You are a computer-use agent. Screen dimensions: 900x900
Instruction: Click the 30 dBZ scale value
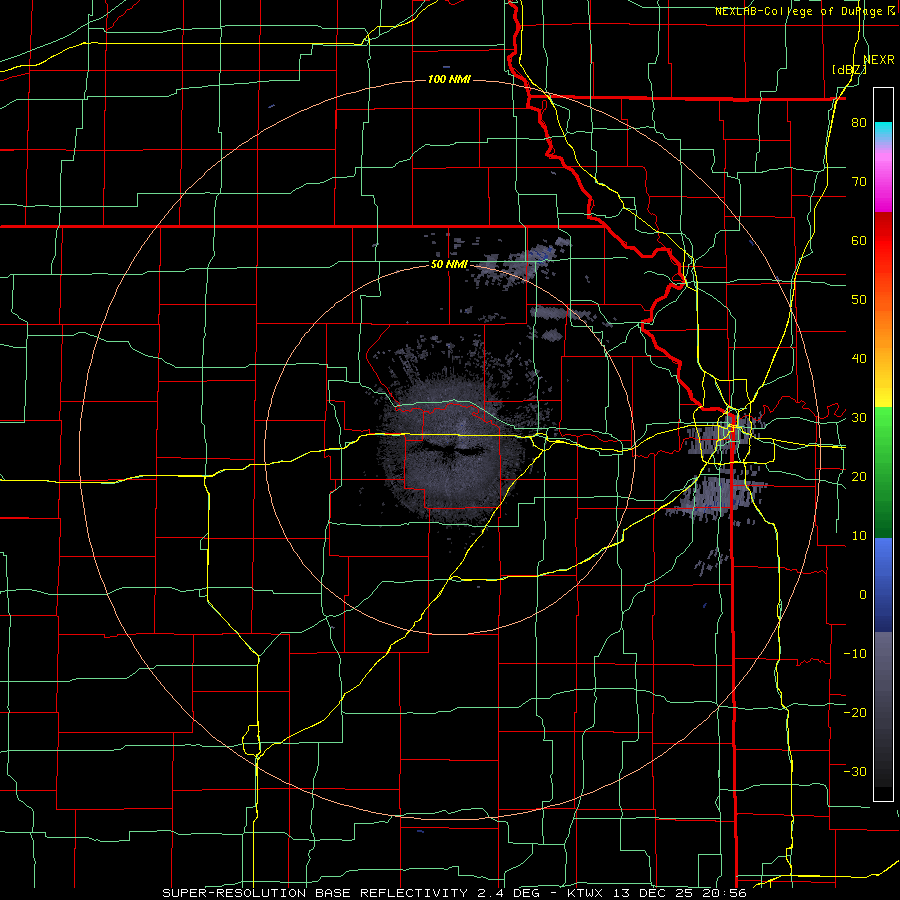[x=859, y=418]
